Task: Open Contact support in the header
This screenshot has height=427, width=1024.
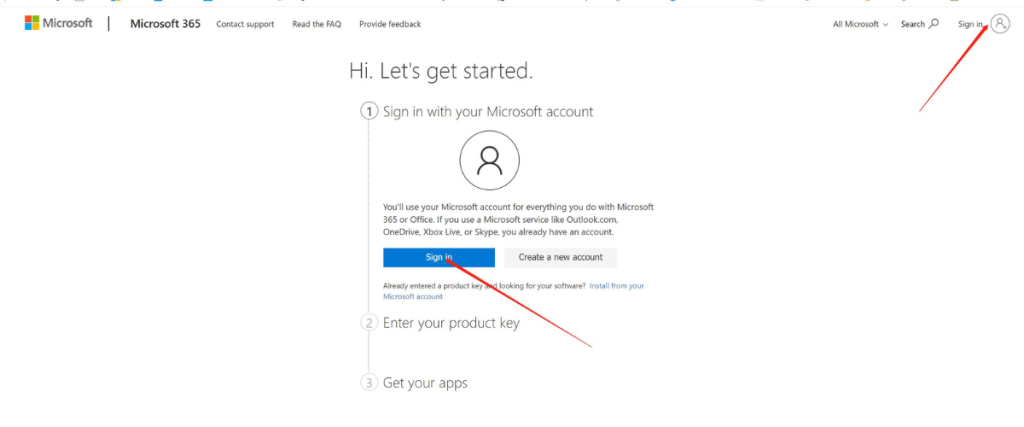Action: tap(245, 24)
